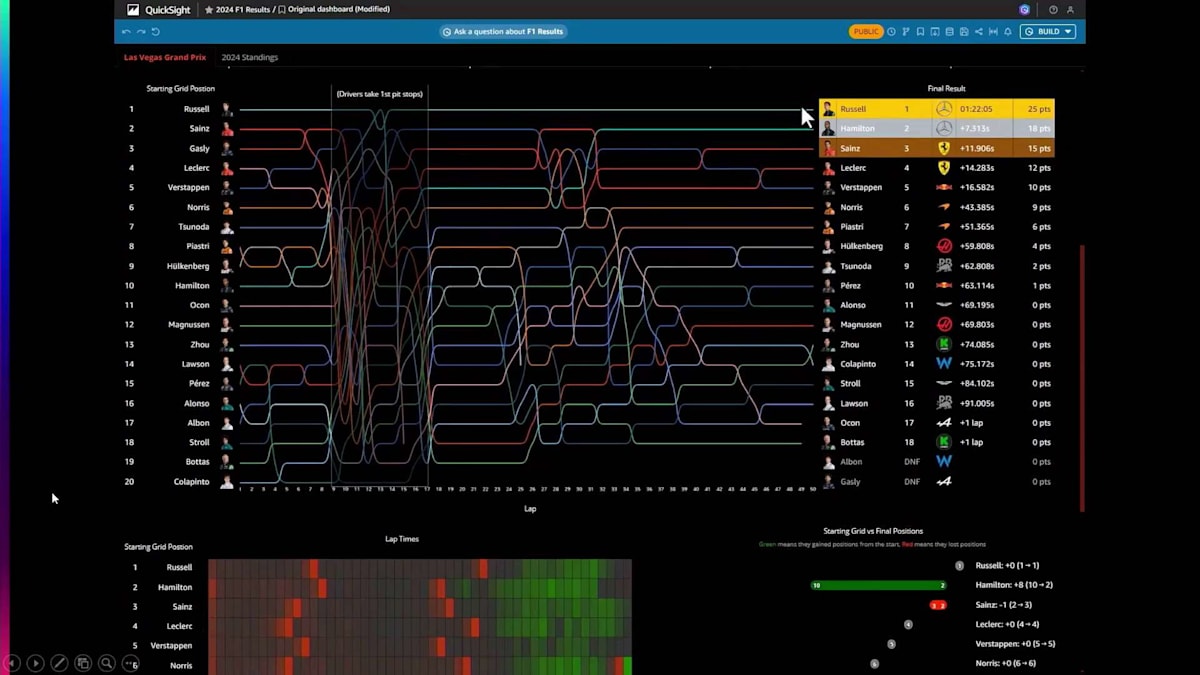1200x675 pixels.
Task: Open the version history clock icon
Action: [x=891, y=32]
